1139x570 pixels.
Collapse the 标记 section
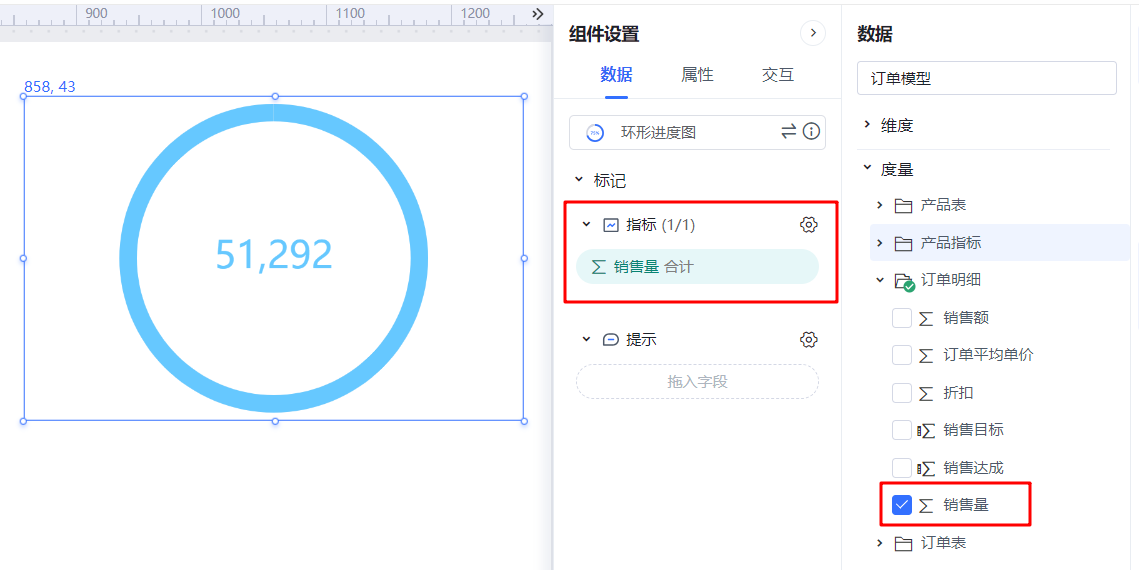579,179
